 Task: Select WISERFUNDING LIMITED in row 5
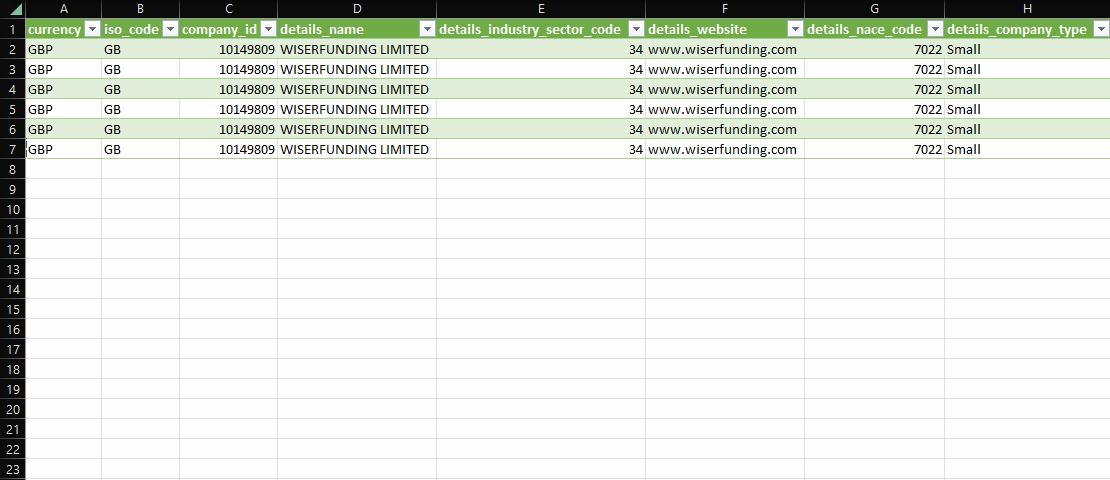coord(357,110)
